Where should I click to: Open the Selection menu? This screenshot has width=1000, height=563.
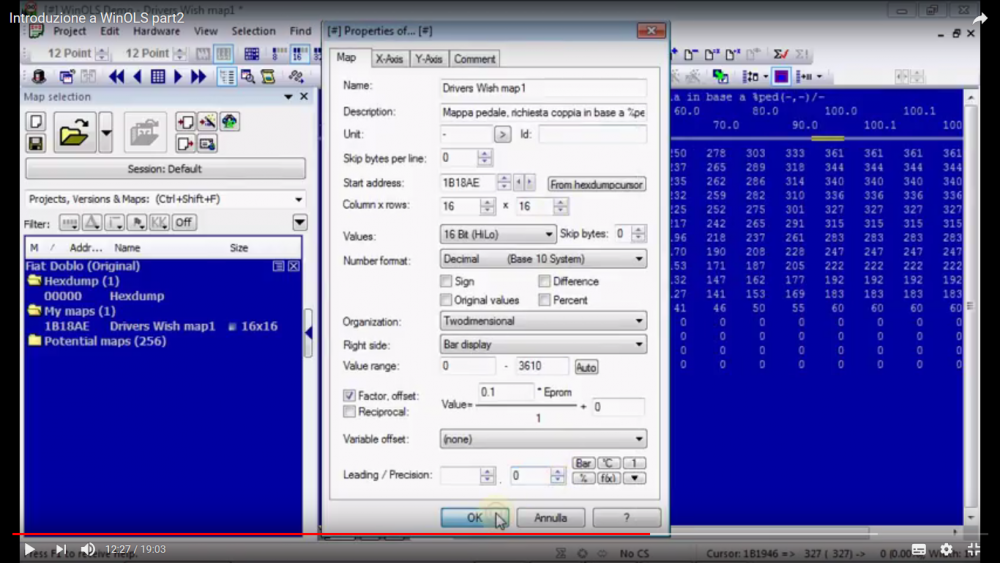point(253,31)
